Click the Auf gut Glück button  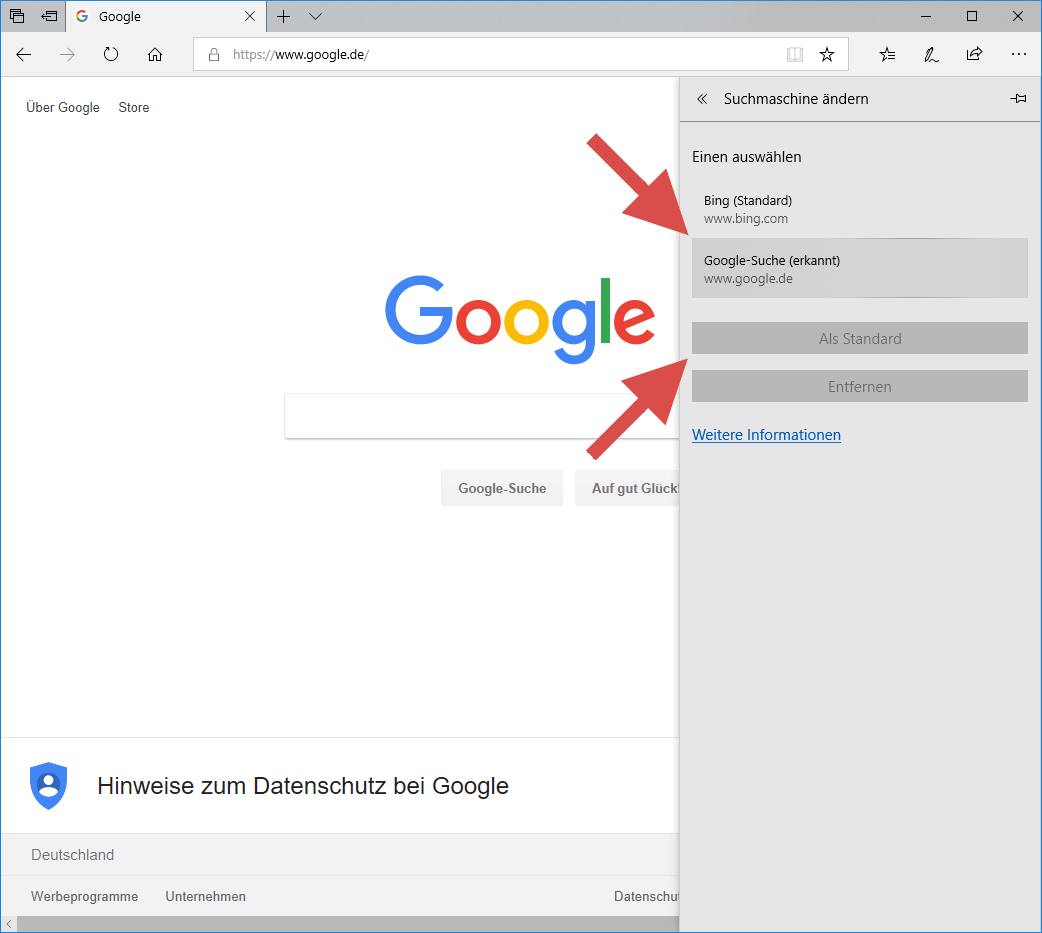point(627,488)
